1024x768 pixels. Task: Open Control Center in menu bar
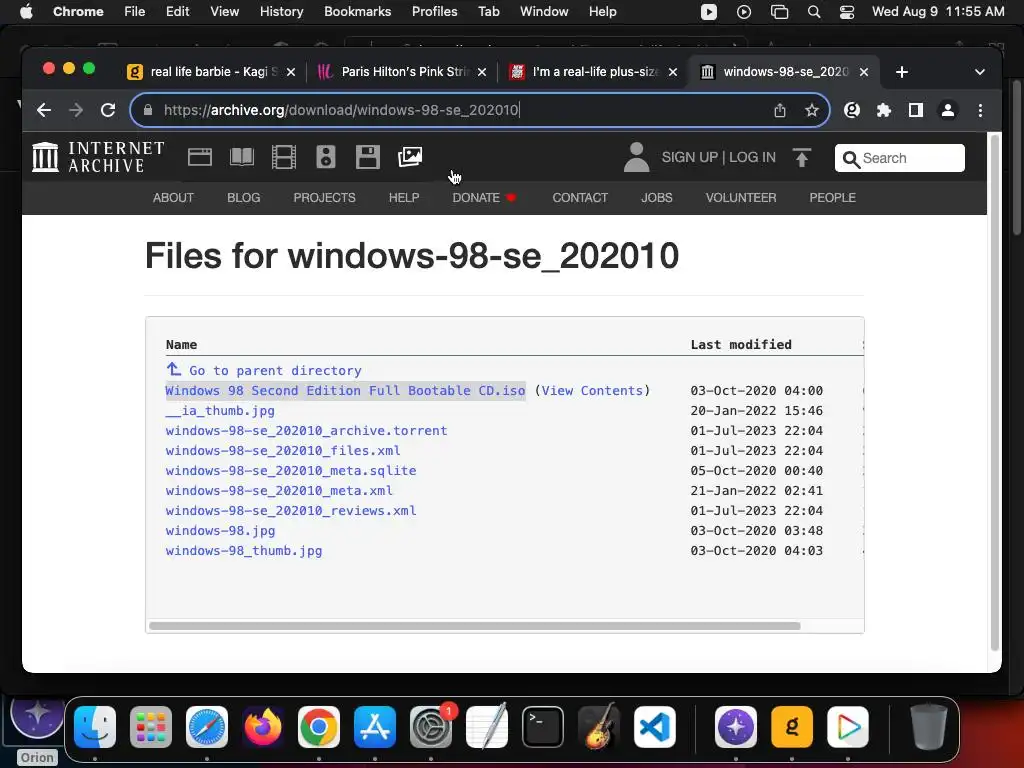tap(847, 12)
